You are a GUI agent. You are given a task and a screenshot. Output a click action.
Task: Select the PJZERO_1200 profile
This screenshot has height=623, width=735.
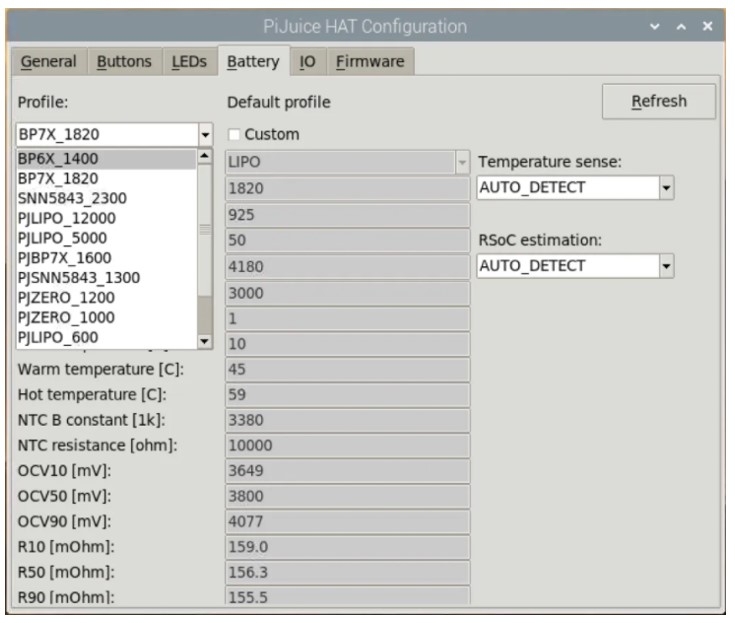pos(106,298)
